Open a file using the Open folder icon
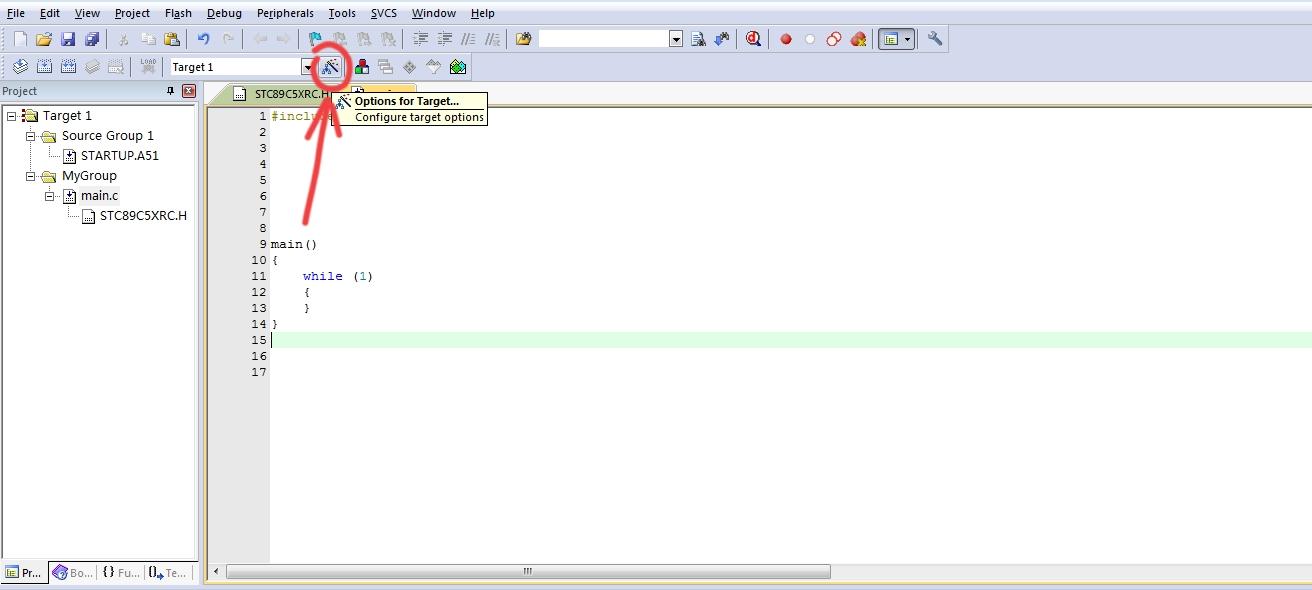Screen dimensions: 1312x590 43,39
